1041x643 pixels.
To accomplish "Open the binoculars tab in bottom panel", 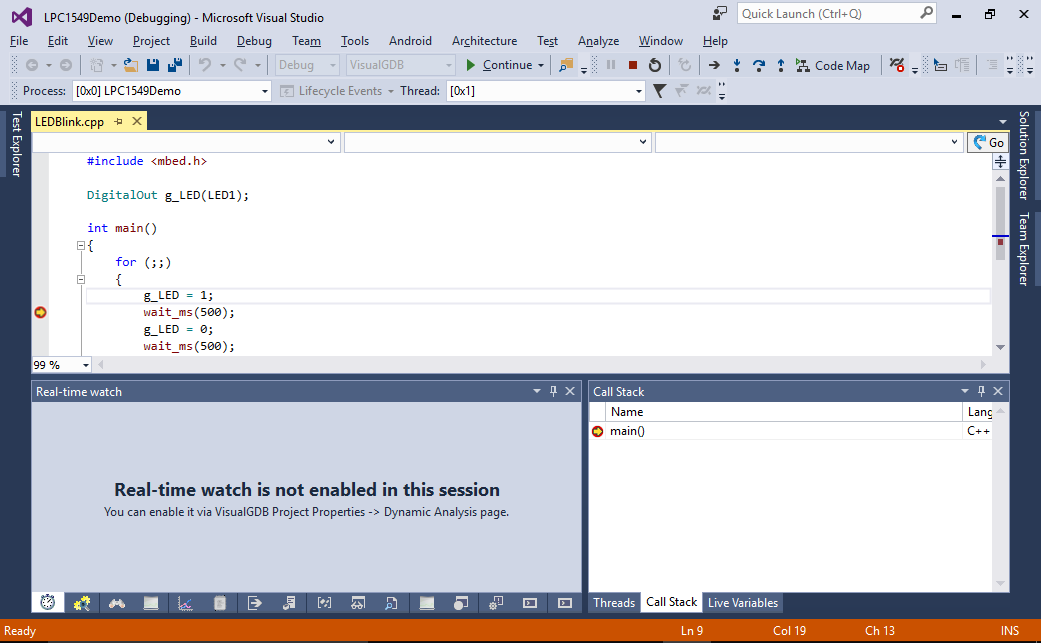I will (x=117, y=603).
